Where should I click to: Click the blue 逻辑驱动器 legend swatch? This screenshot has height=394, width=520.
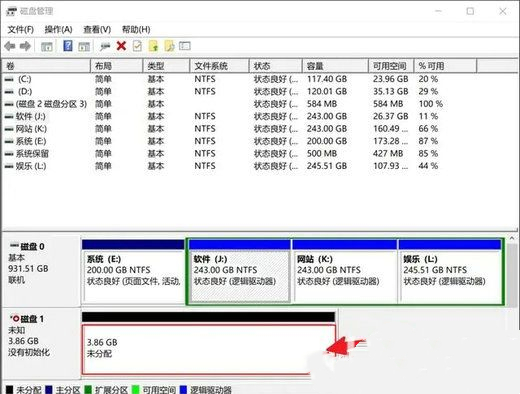[x=183, y=390]
